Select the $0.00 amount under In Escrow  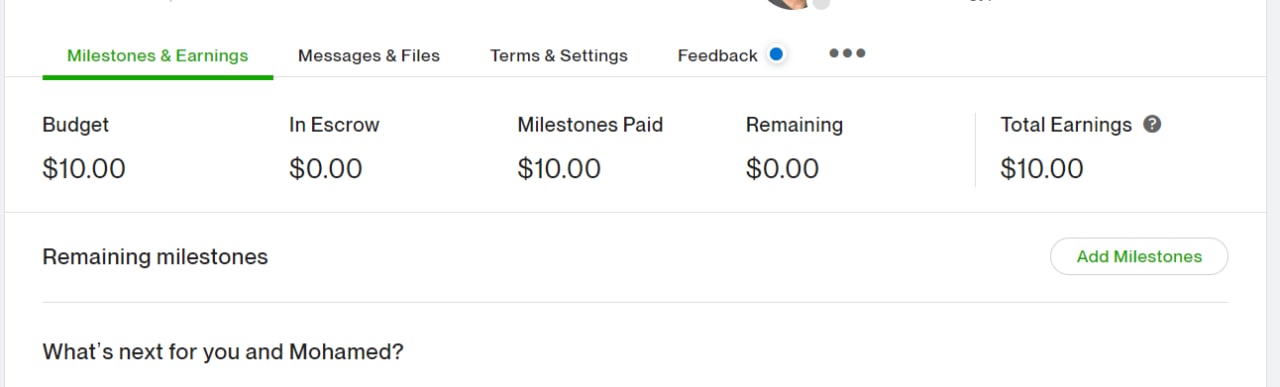(x=326, y=169)
